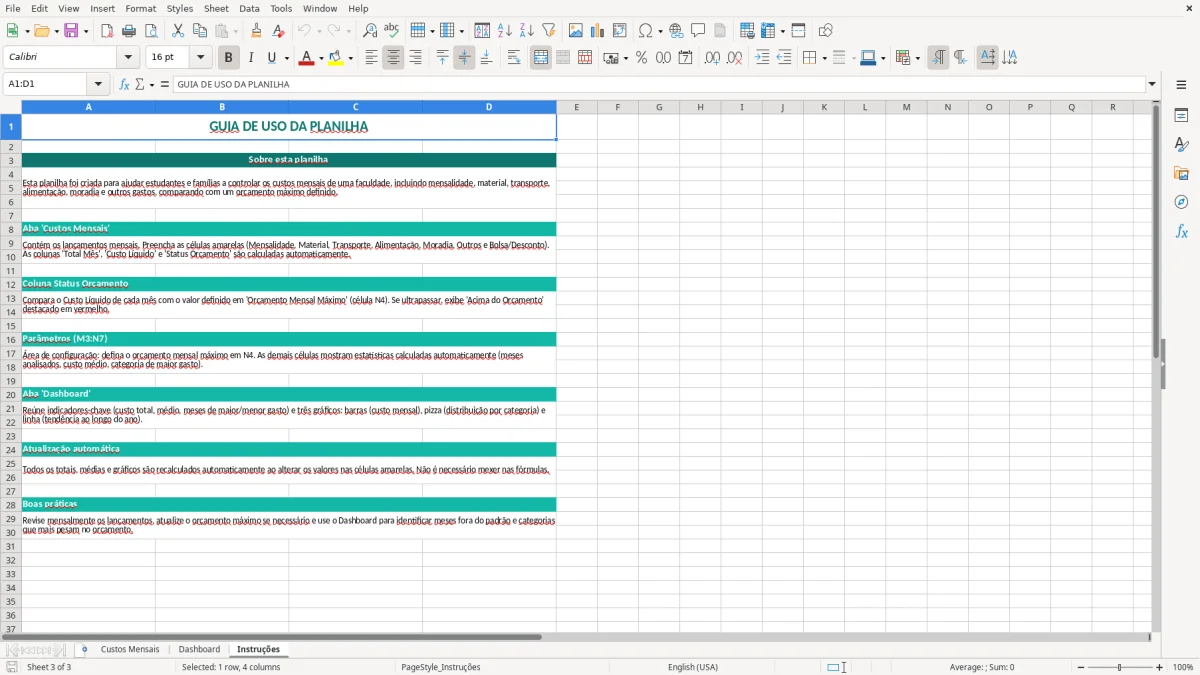Open sidebar Navigator compass icon
The image size is (1200, 675).
pyautogui.click(x=1181, y=203)
